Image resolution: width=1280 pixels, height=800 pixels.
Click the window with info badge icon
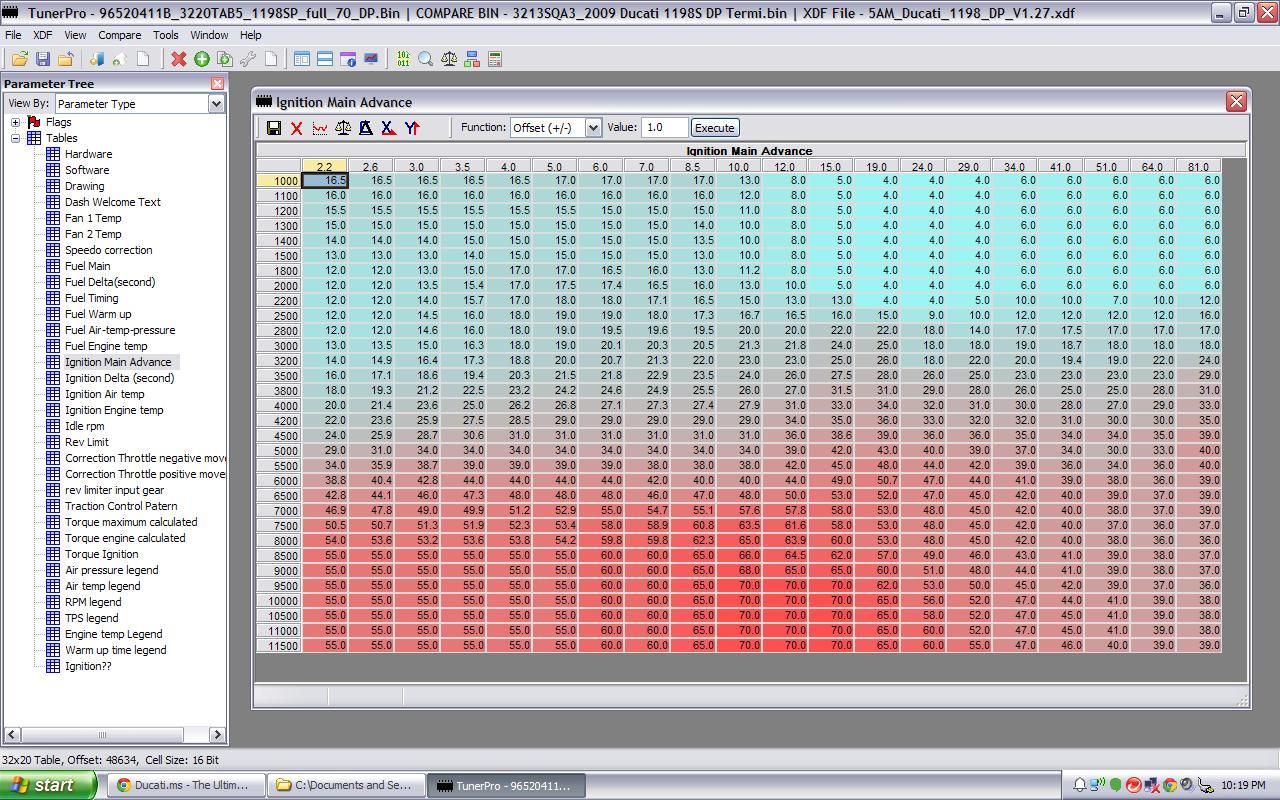348,59
